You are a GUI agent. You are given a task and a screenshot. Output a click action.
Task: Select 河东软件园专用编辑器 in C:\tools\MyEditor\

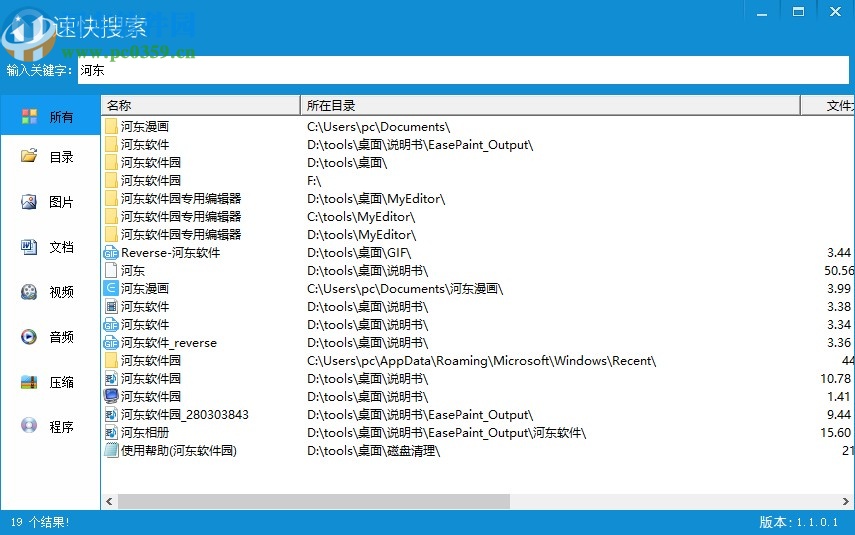[x=181, y=217]
